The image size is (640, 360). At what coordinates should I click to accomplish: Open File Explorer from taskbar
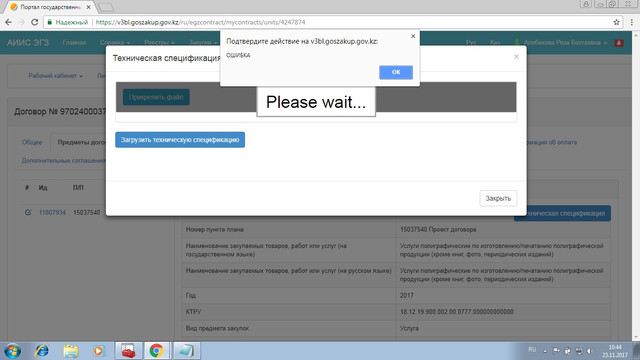(x=71, y=351)
